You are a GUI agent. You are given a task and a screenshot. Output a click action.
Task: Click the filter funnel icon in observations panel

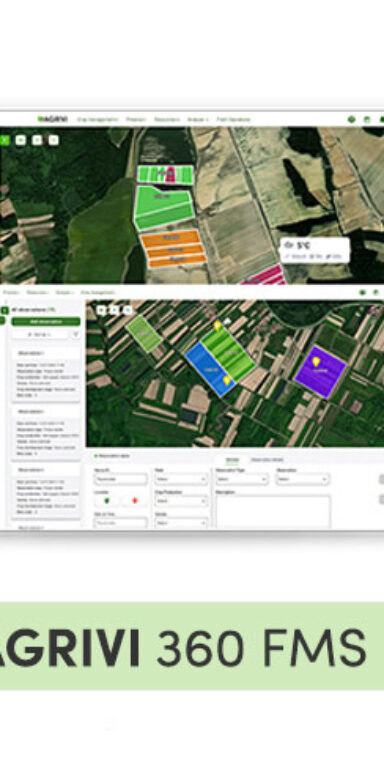pyautogui.click(x=76, y=334)
